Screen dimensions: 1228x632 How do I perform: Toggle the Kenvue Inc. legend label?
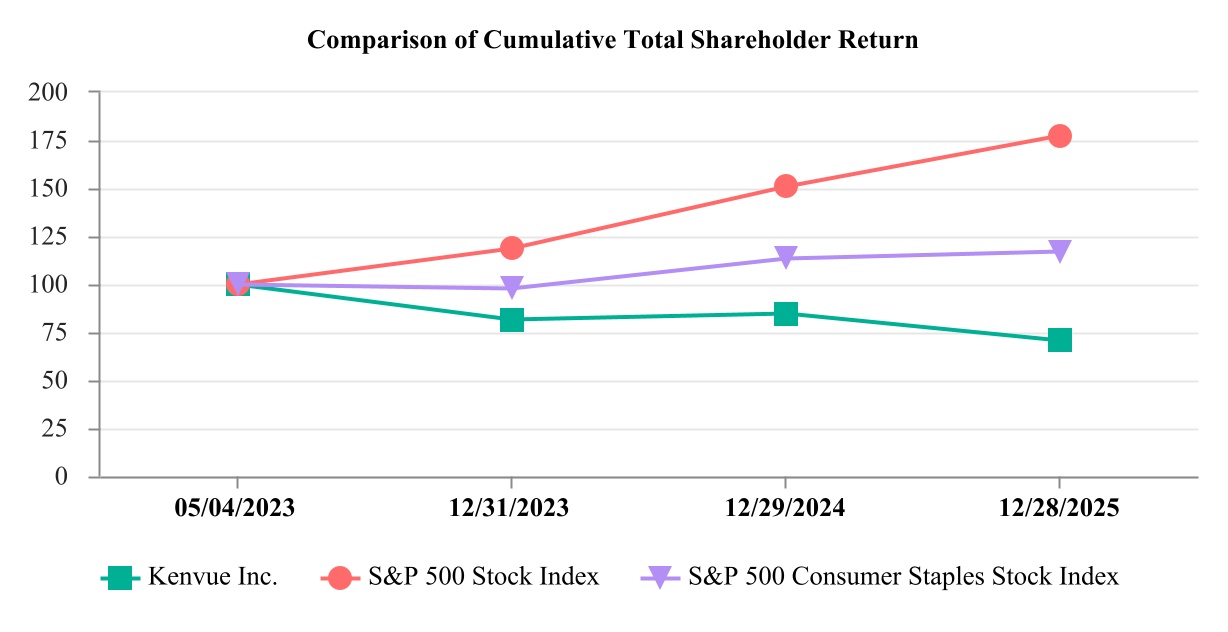pos(213,577)
